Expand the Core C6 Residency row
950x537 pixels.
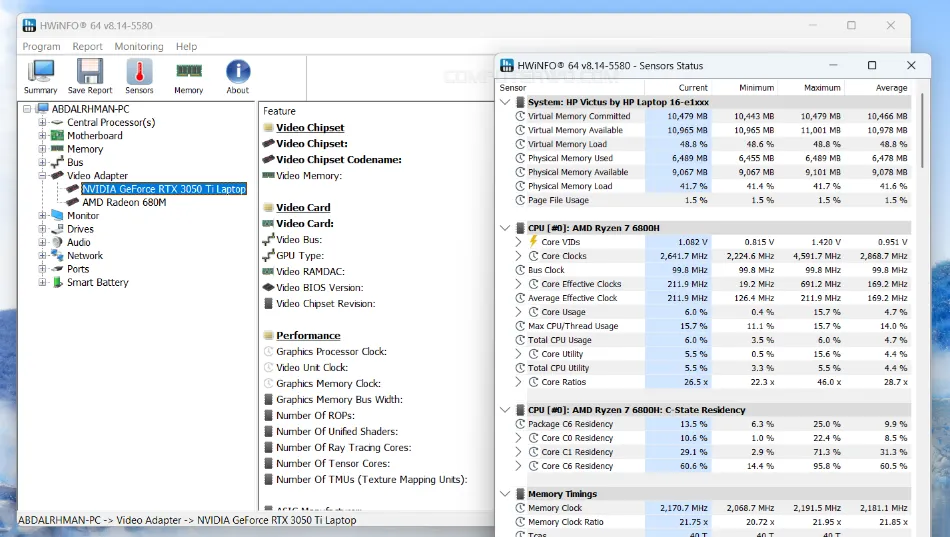pyautogui.click(x=518, y=466)
